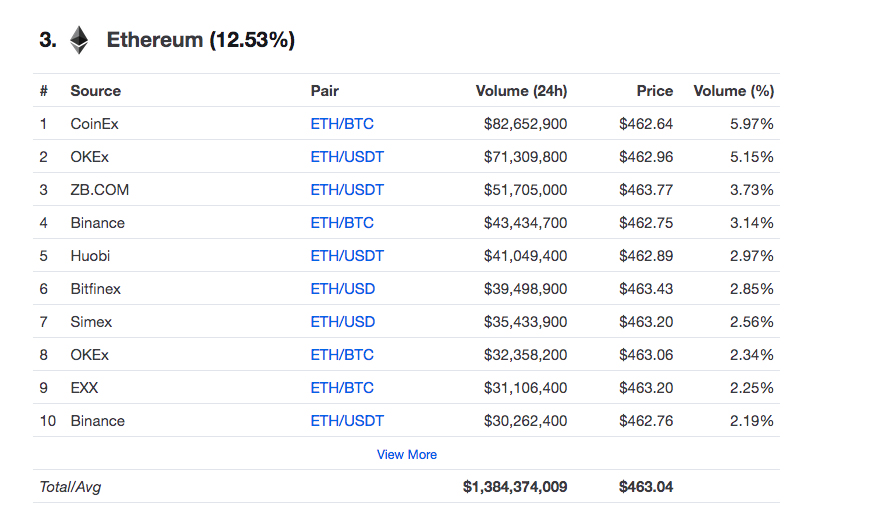
Task: Open the EXX ETH/BTC pair link
Action: coord(342,388)
